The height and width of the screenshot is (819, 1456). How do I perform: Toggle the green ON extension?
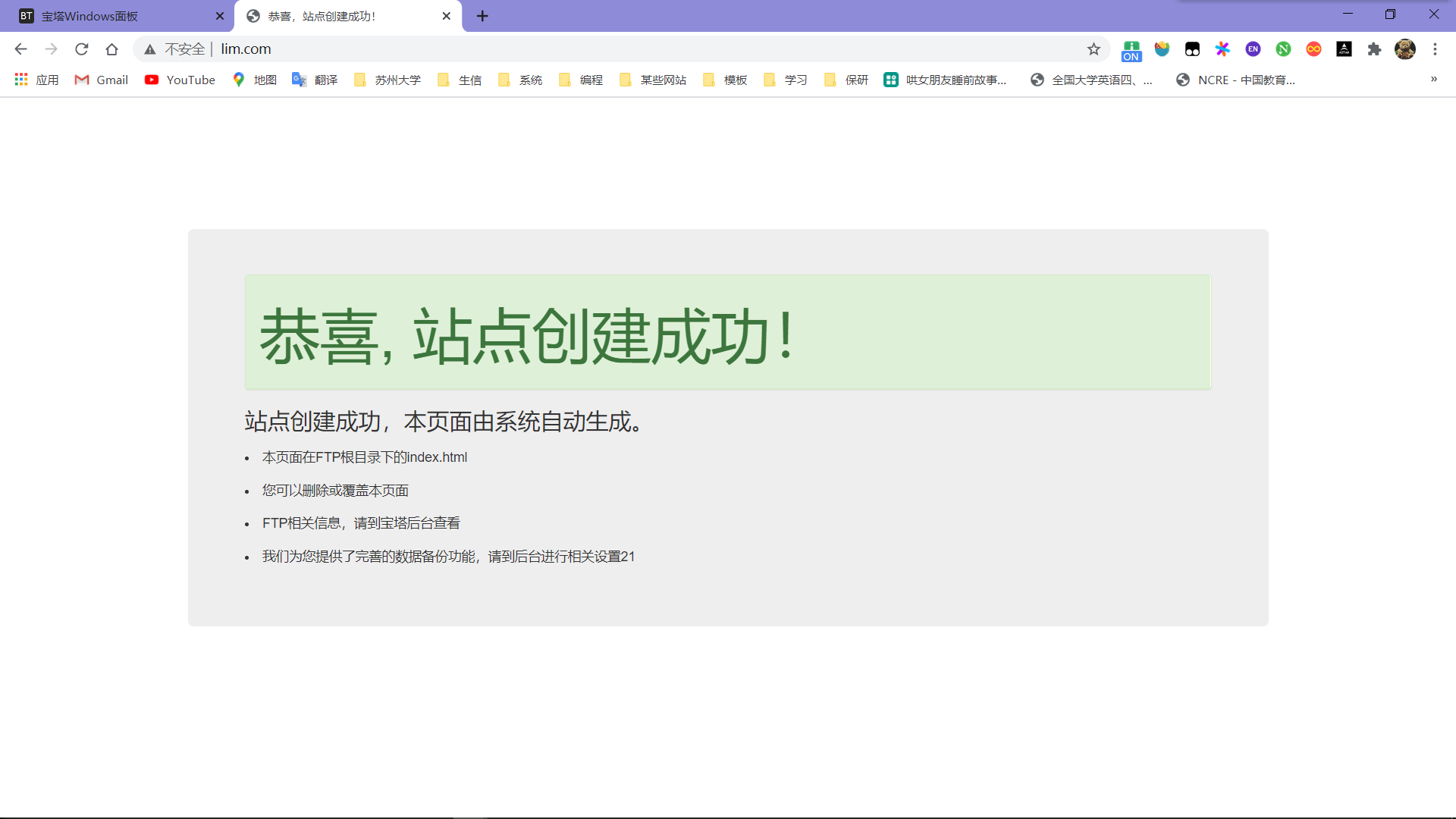coord(1131,50)
